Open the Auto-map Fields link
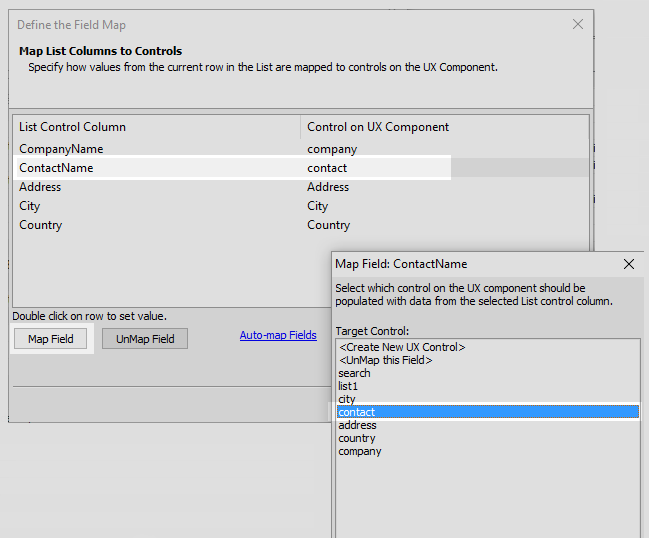Image resolution: width=649 pixels, height=538 pixels. [278, 335]
